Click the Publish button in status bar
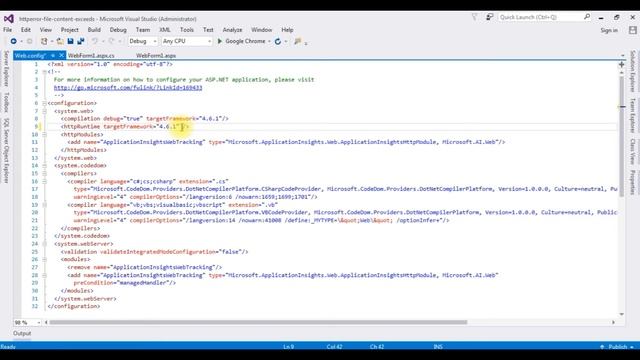640x360 pixels. click(x=618, y=347)
